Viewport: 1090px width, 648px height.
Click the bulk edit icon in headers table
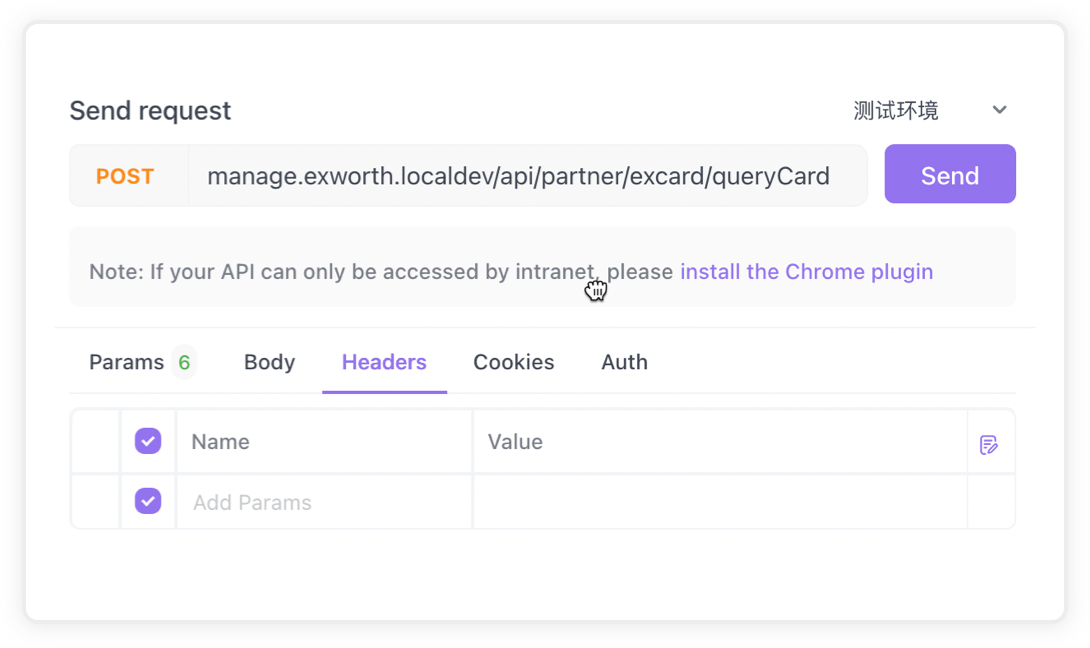(x=989, y=444)
